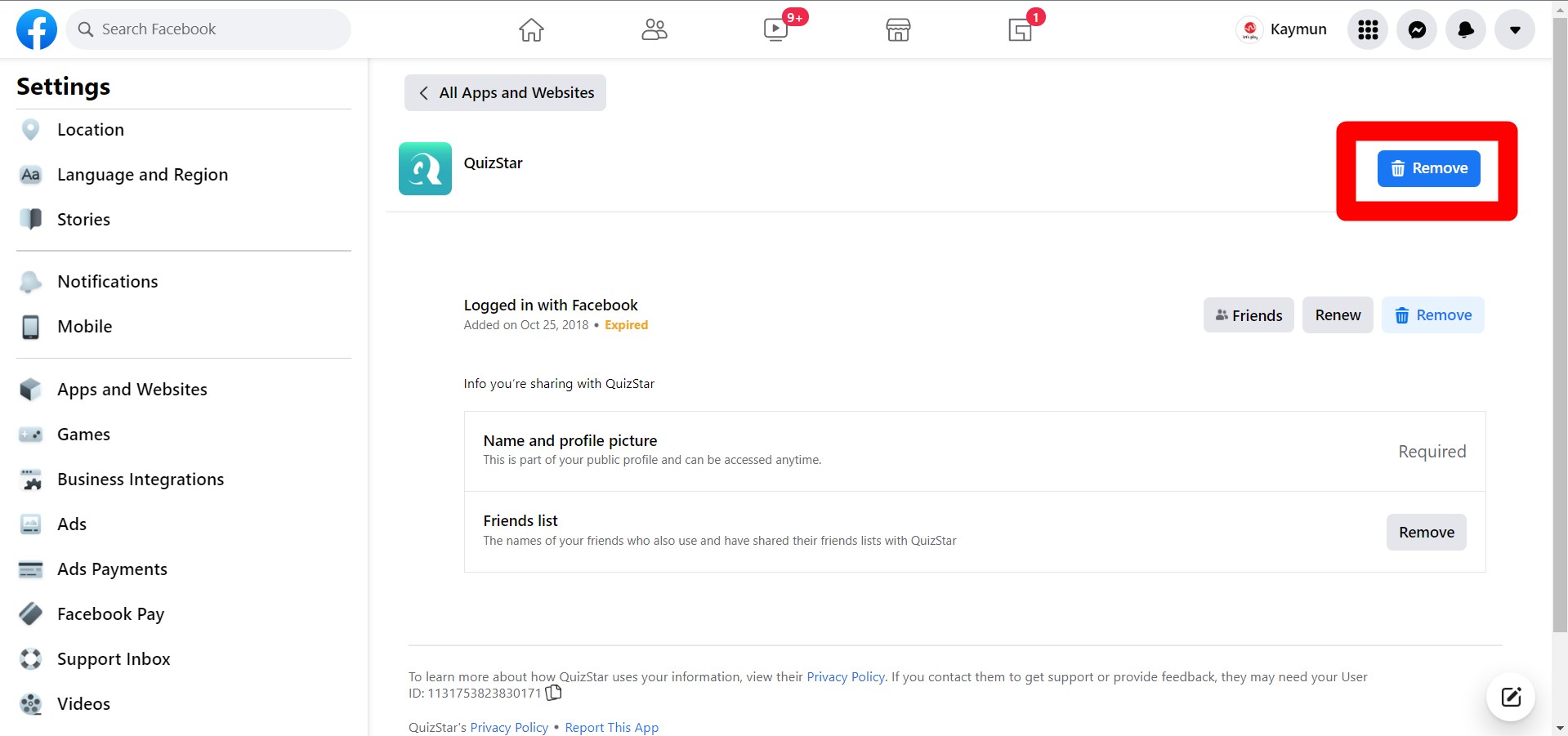This screenshot has height=736, width=1568.
Task: Focus the Search Facebook field
Action: click(x=208, y=29)
